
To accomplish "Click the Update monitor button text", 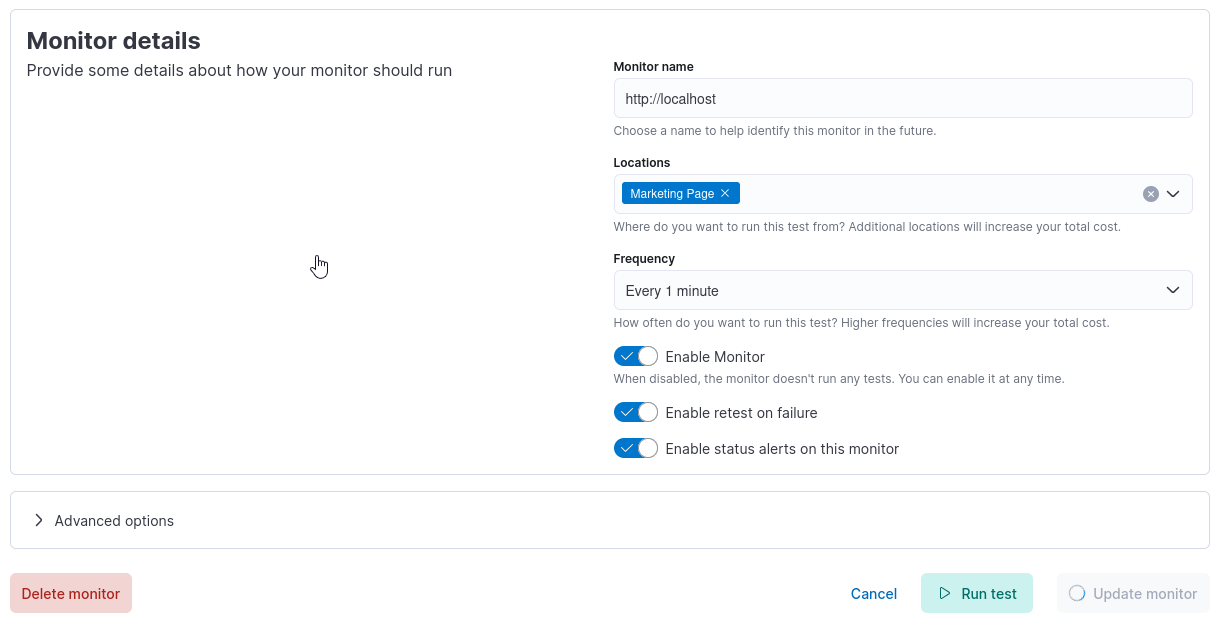I will 1145,593.
